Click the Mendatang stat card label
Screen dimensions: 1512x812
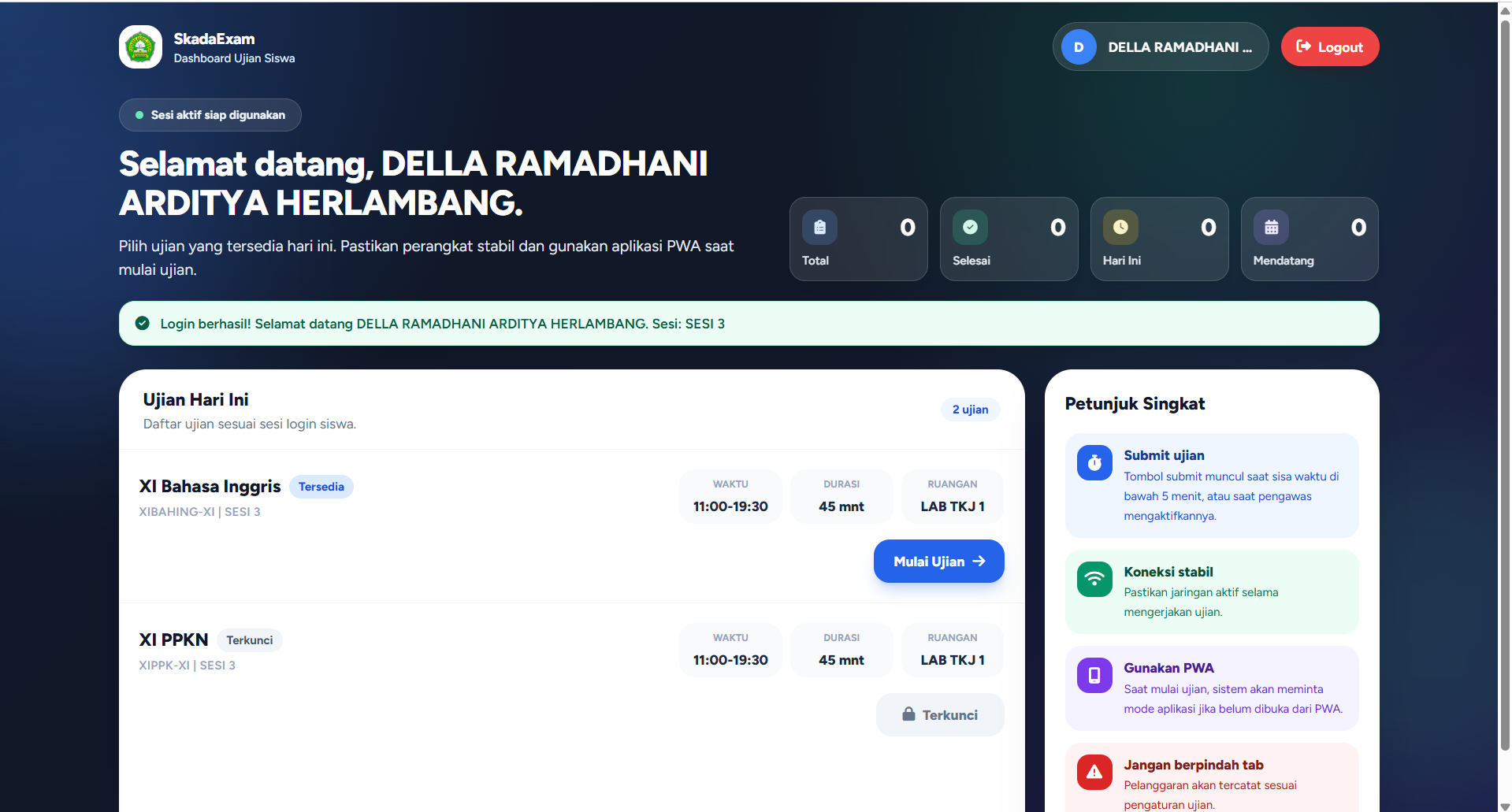pos(1284,261)
